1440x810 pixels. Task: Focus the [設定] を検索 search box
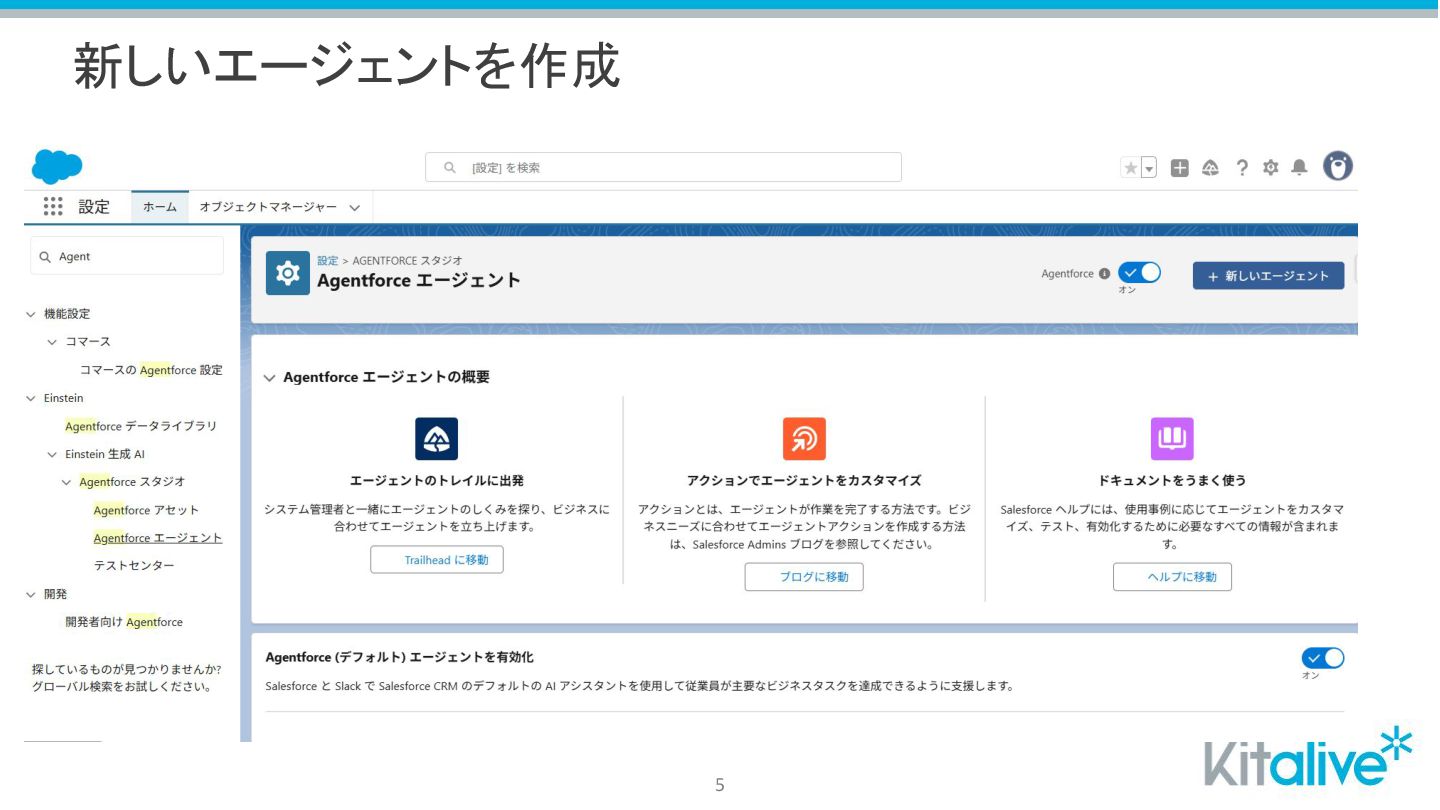point(663,167)
